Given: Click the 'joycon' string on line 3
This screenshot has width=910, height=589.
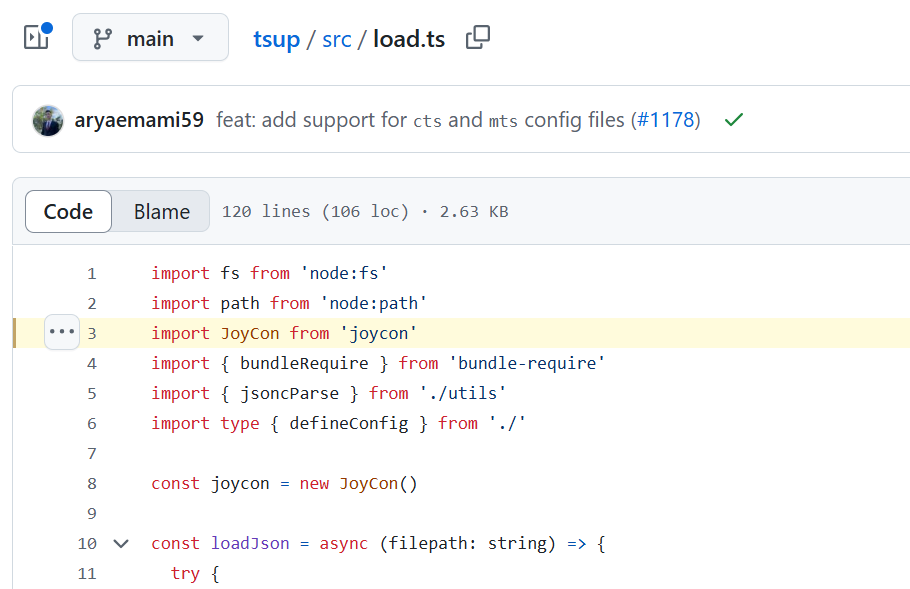Looking at the screenshot, I should [x=378, y=333].
